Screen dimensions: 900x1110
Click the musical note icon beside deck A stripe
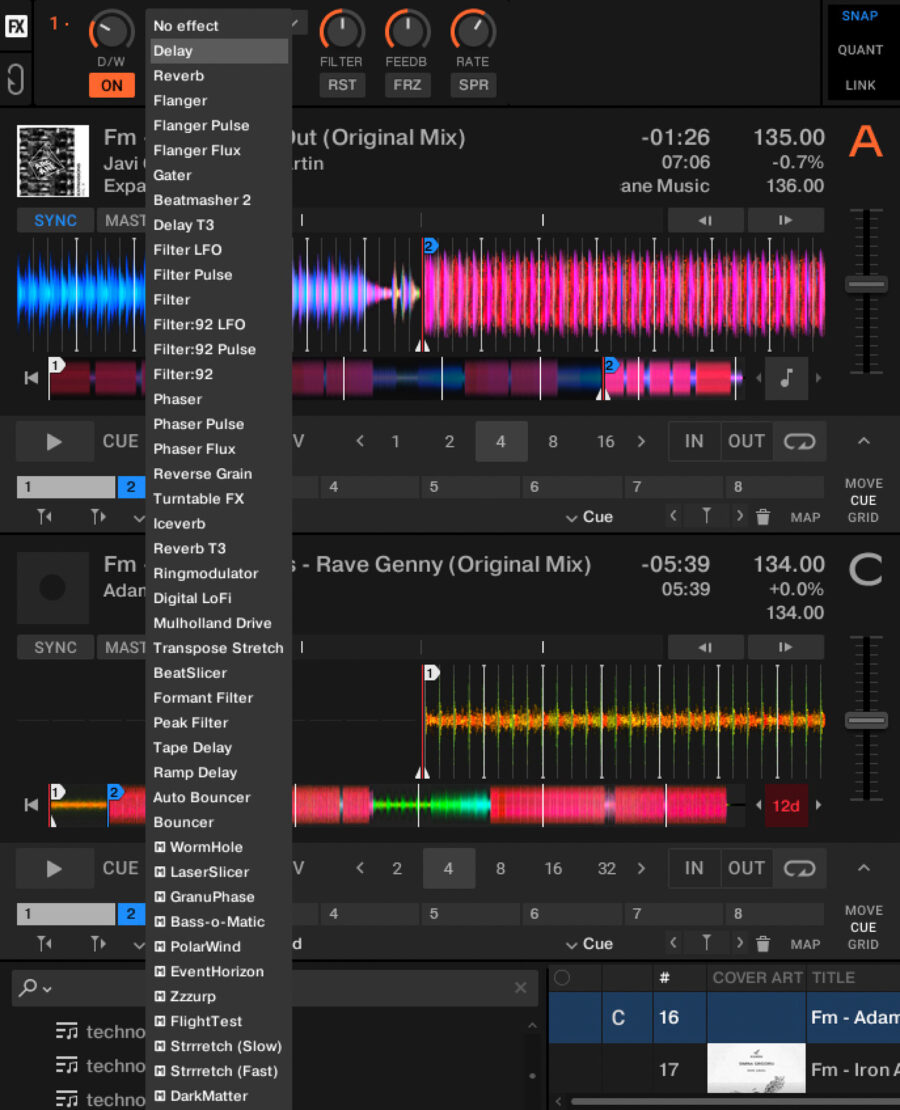786,378
